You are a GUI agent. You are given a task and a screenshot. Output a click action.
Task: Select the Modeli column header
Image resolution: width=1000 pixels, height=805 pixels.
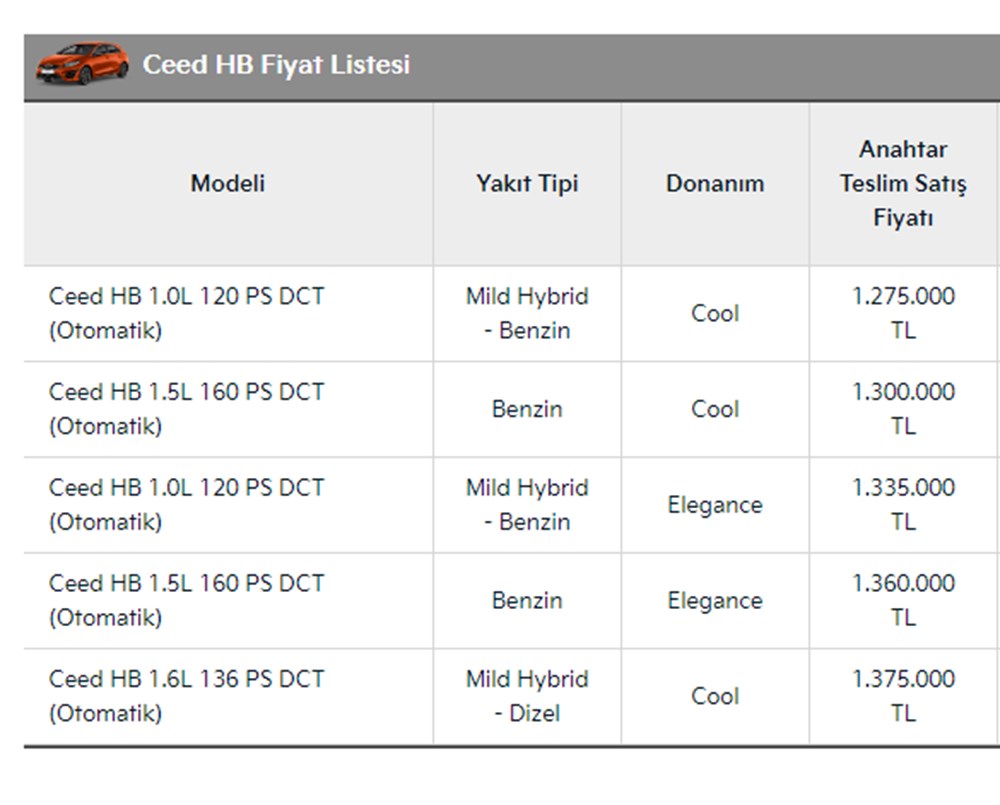pyautogui.click(x=228, y=184)
